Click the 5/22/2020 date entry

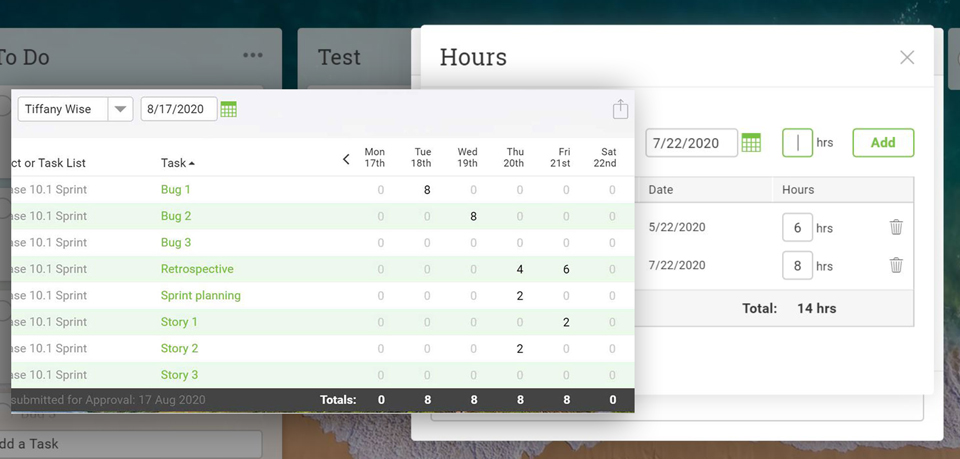click(x=677, y=227)
